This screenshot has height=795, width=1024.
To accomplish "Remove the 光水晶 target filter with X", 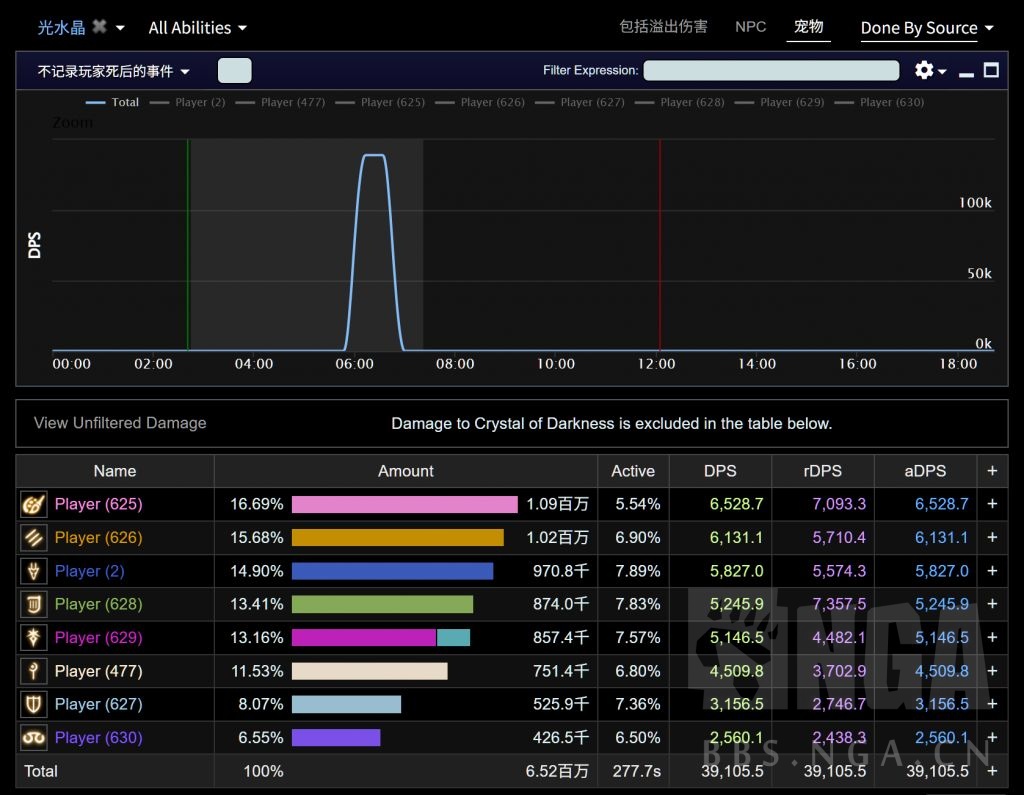I will (99, 27).
